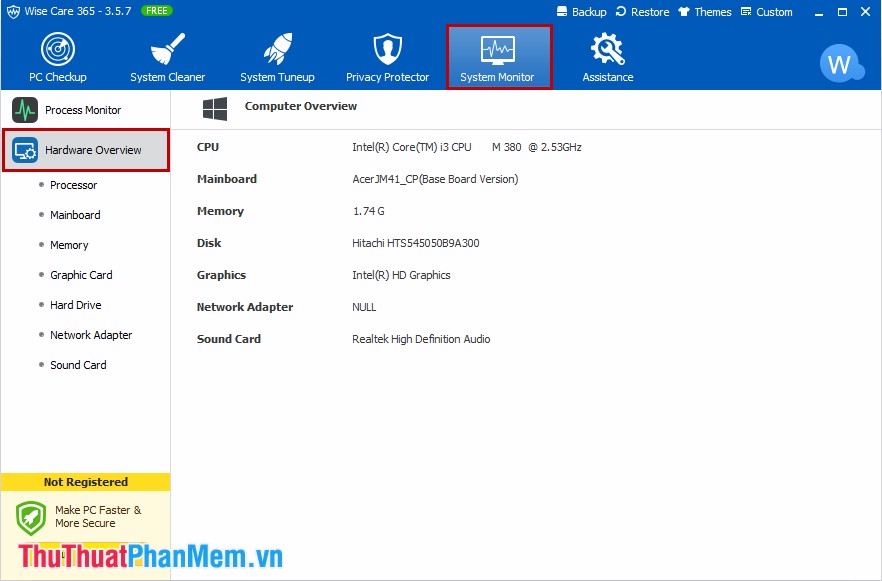Viewport: 882px width, 581px height.
Task: Open Hard Drive details
Action: (76, 305)
